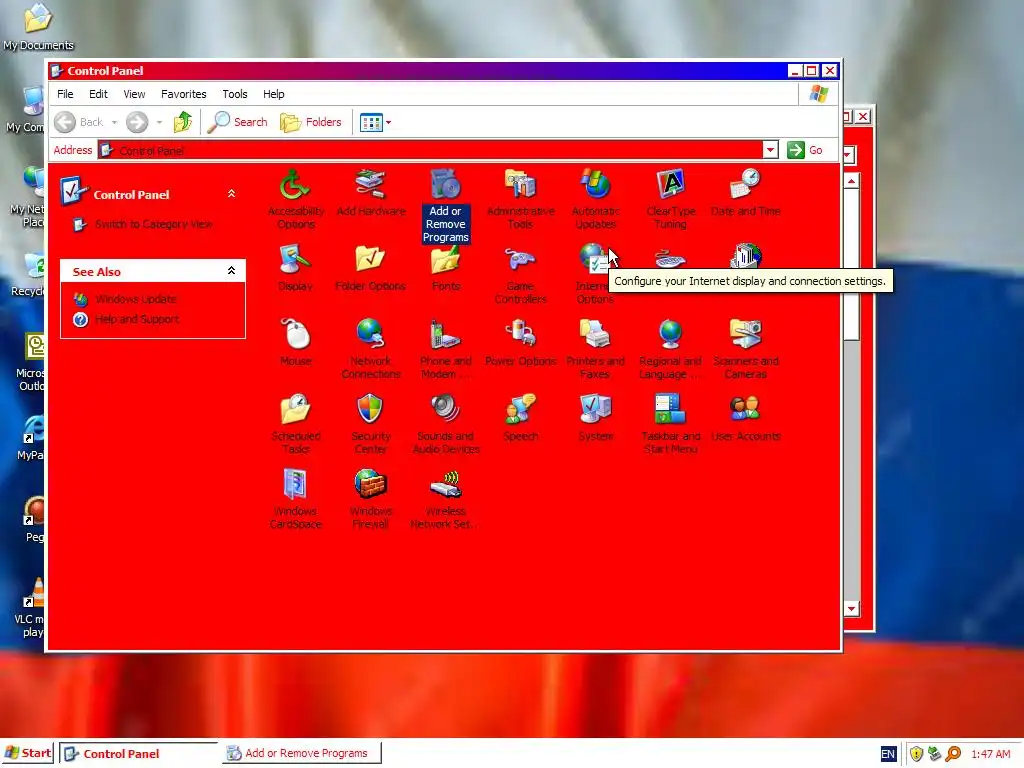Open the Forward history dropdown arrow
This screenshot has height=768, width=1024.
coord(159,122)
